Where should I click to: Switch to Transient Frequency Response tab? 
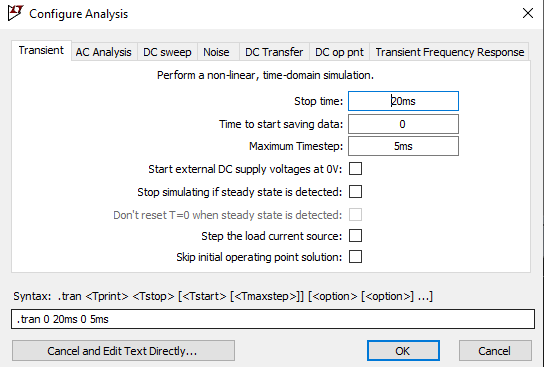coord(450,52)
